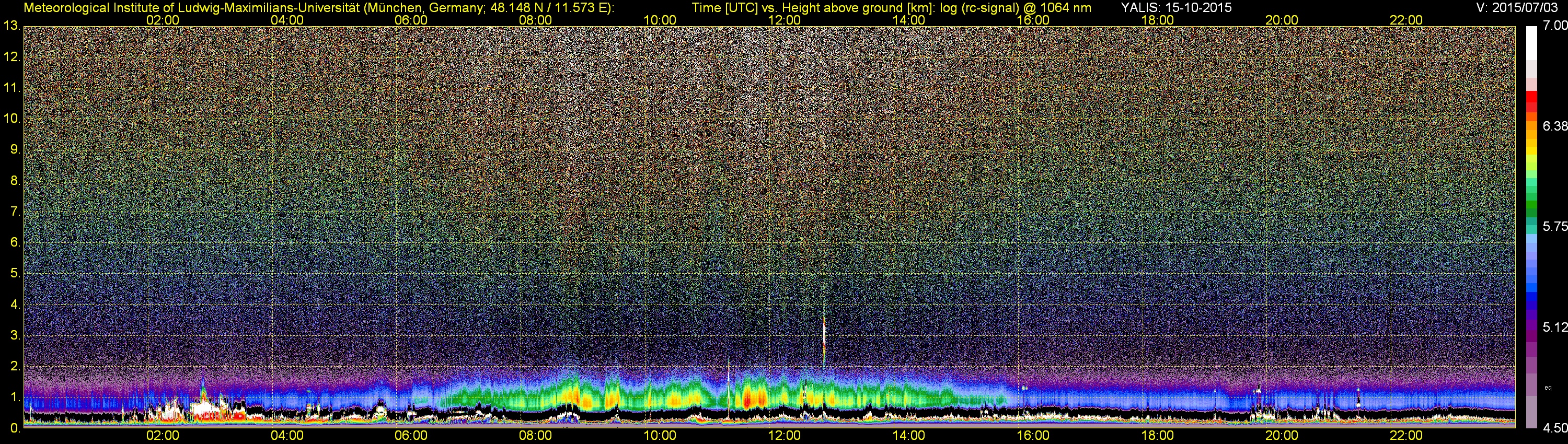The width and height of the screenshot is (1568, 444).
Task: Click the 02:00 label on the upper time axis
Action: tap(163, 20)
